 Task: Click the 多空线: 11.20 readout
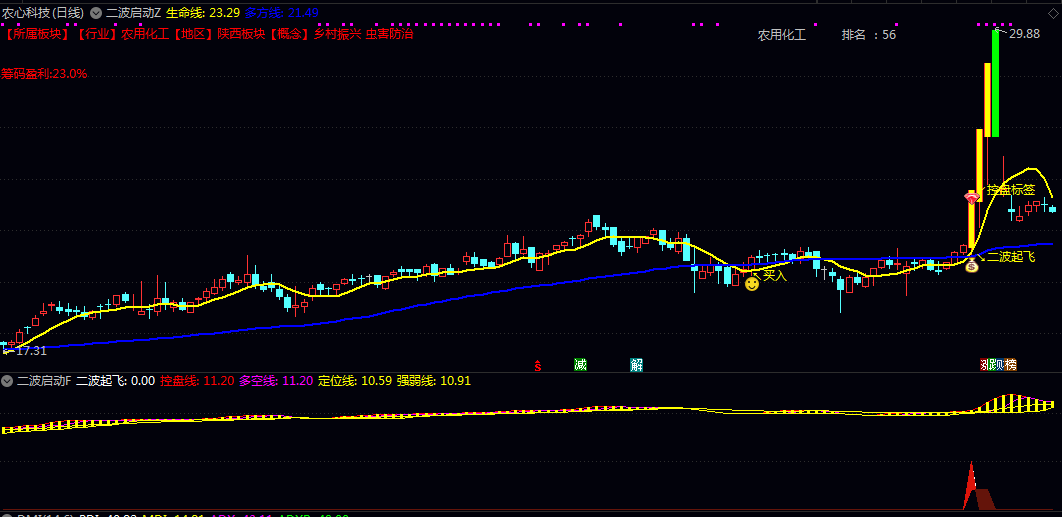276,381
